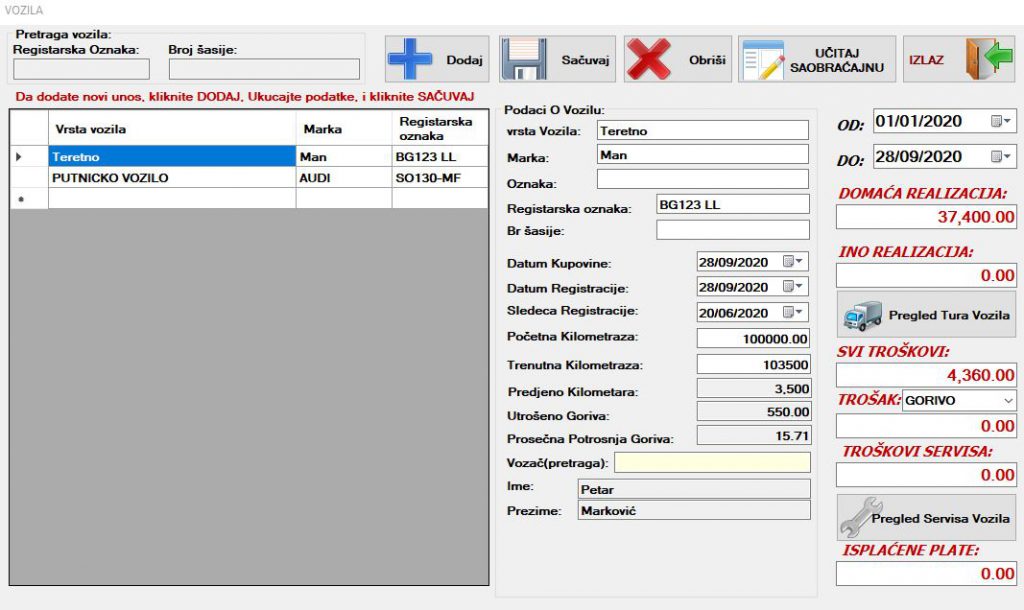This screenshot has height=610, width=1024.
Task: Open the DO date picker calendar
Action: point(1001,157)
